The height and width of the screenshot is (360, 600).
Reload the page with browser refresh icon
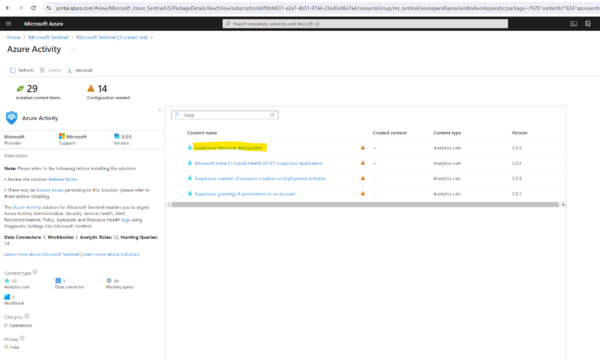pyautogui.click(x=33, y=8)
